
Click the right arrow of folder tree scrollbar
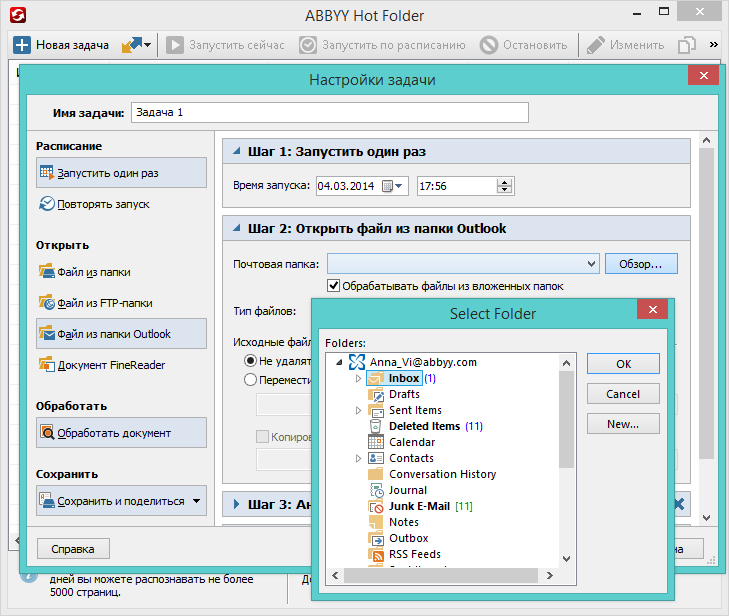point(550,576)
